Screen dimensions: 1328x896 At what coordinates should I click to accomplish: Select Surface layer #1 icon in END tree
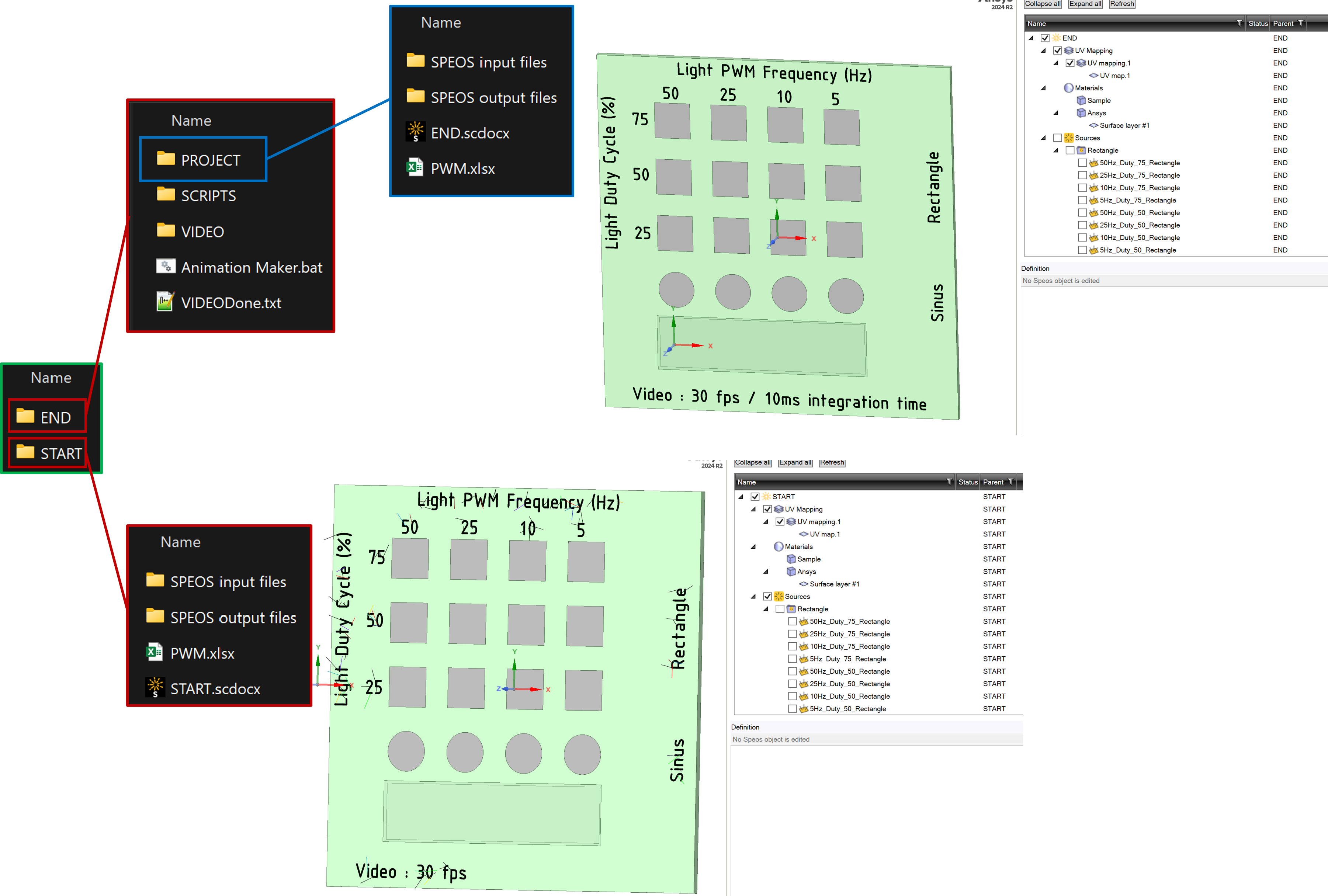1094,125
